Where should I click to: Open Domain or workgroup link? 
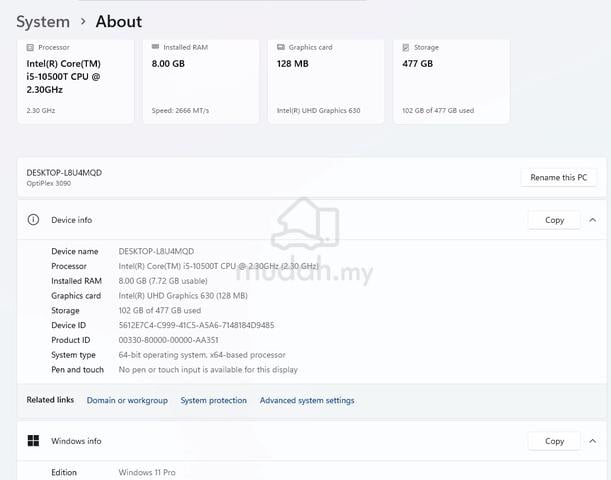(x=127, y=401)
